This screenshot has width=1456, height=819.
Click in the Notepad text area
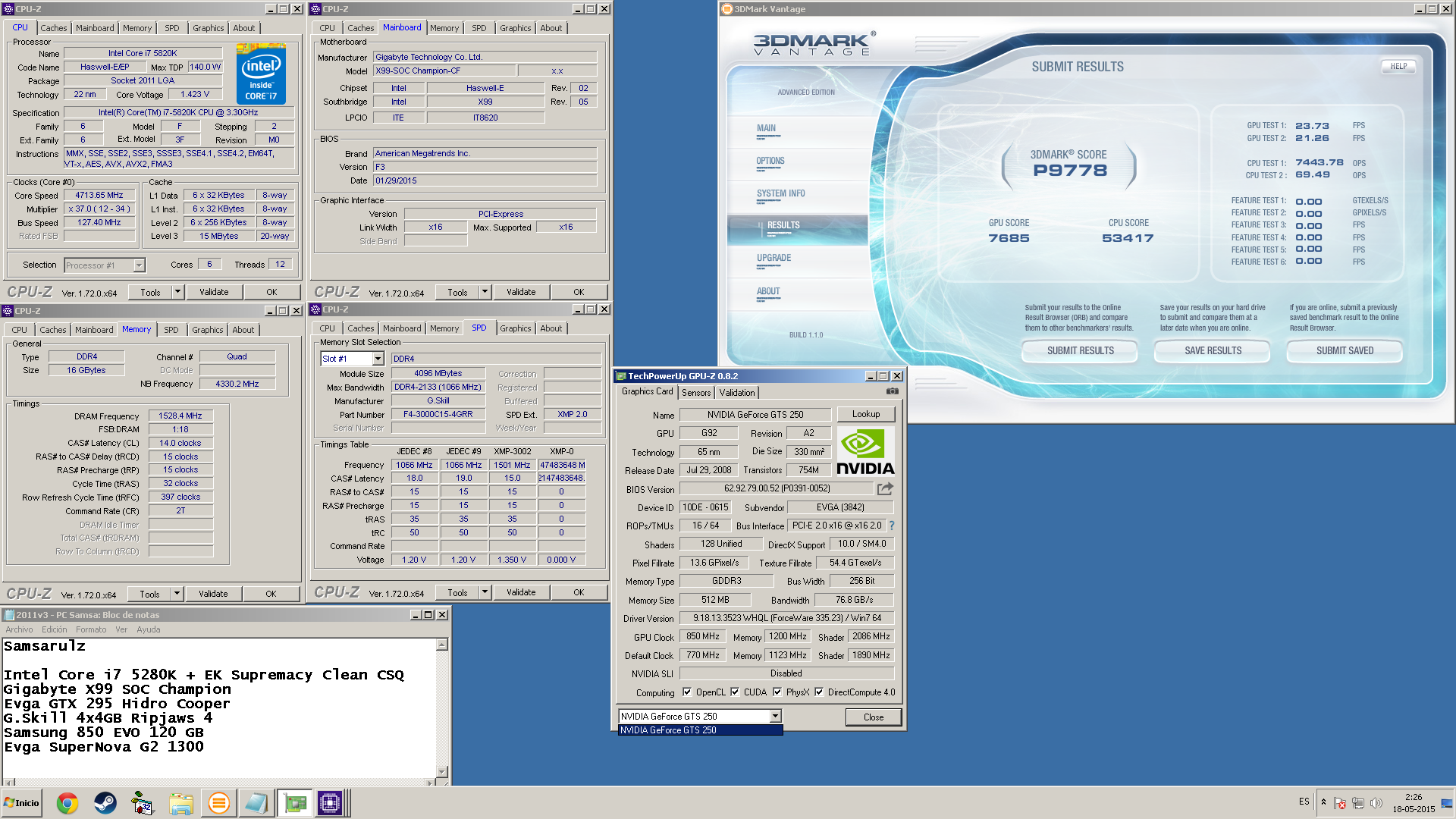[x=220, y=708]
